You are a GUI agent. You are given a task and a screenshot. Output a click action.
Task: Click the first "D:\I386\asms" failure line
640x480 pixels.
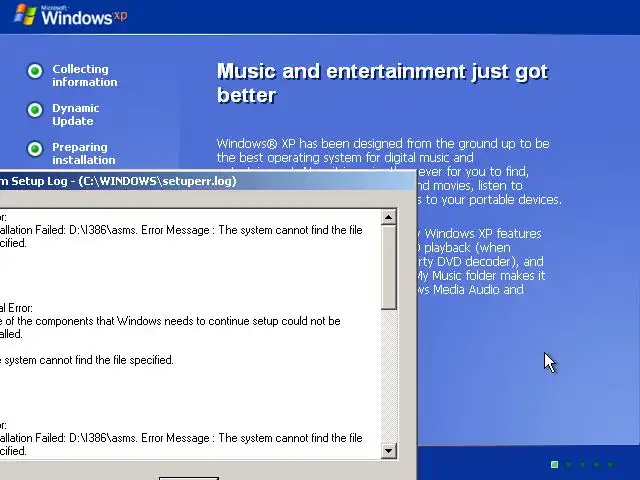click(181, 230)
